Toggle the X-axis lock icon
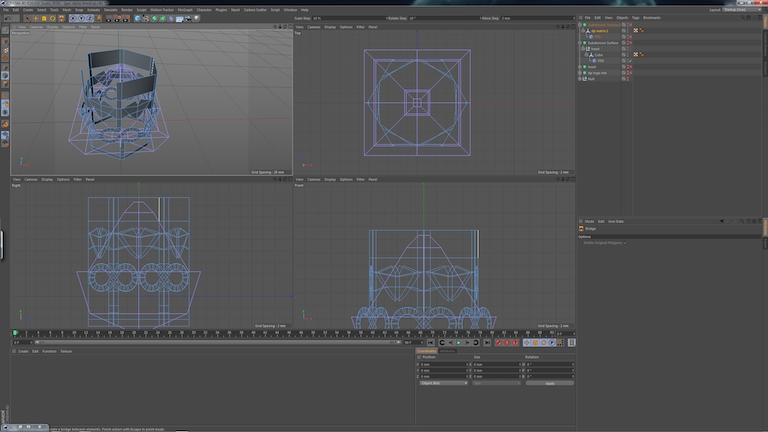This screenshot has height=432, width=768. 72,19
